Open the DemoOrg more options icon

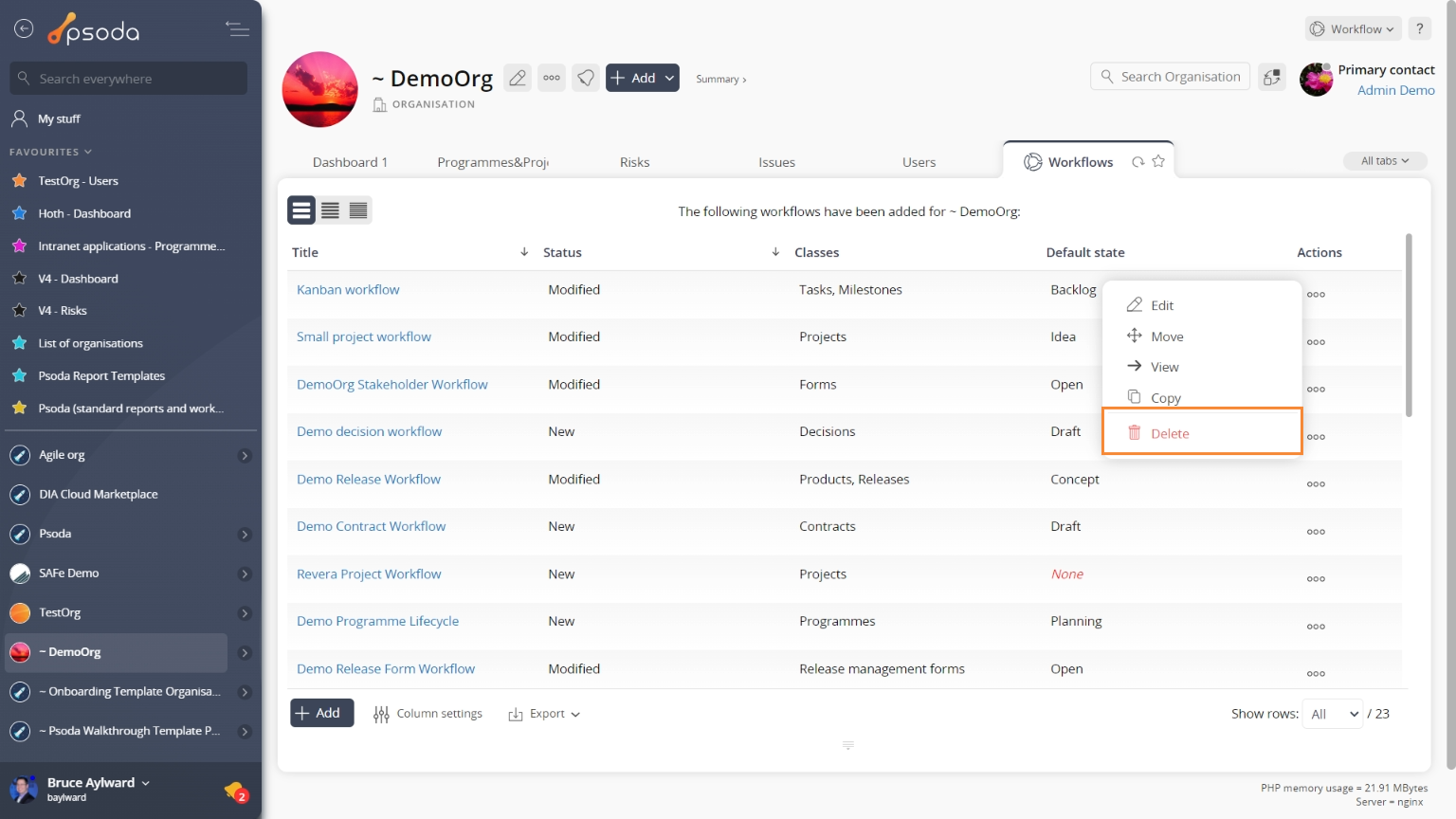(552, 78)
